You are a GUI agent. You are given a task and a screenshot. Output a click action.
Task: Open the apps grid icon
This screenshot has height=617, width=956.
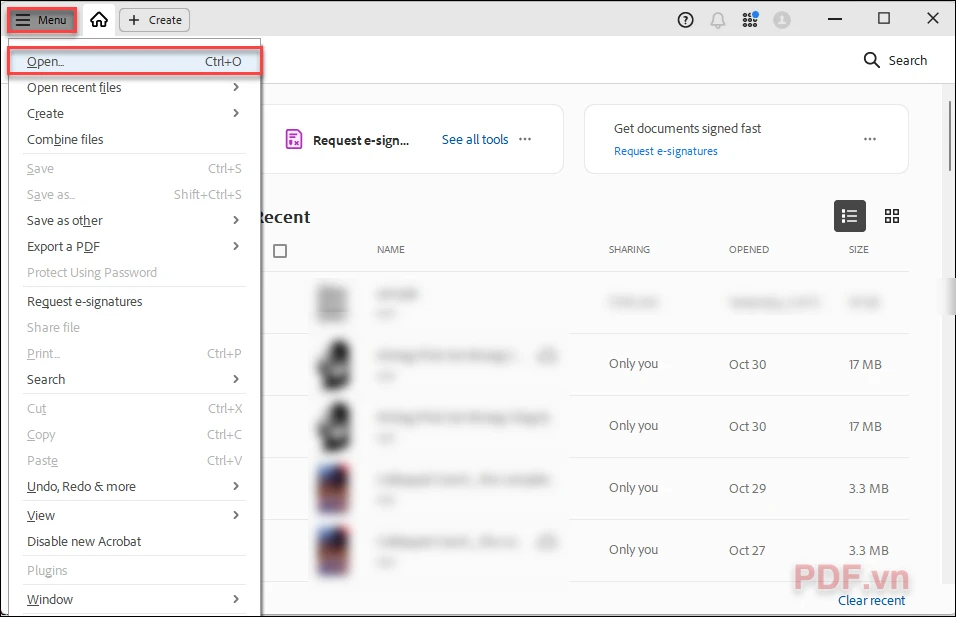pos(750,20)
